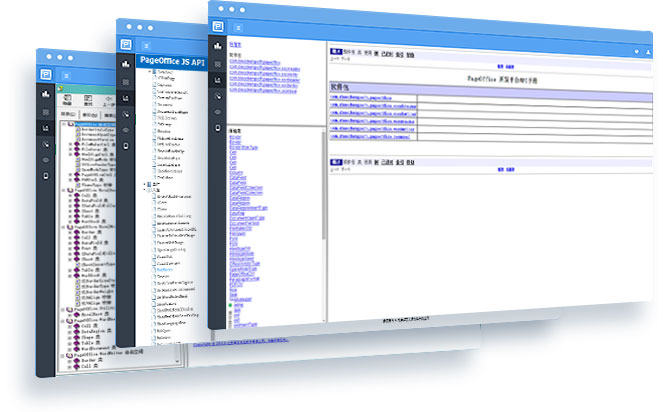Screen dimensions: 663x412
Task: Click the heart icon in the front window header
Action: point(636,51)
